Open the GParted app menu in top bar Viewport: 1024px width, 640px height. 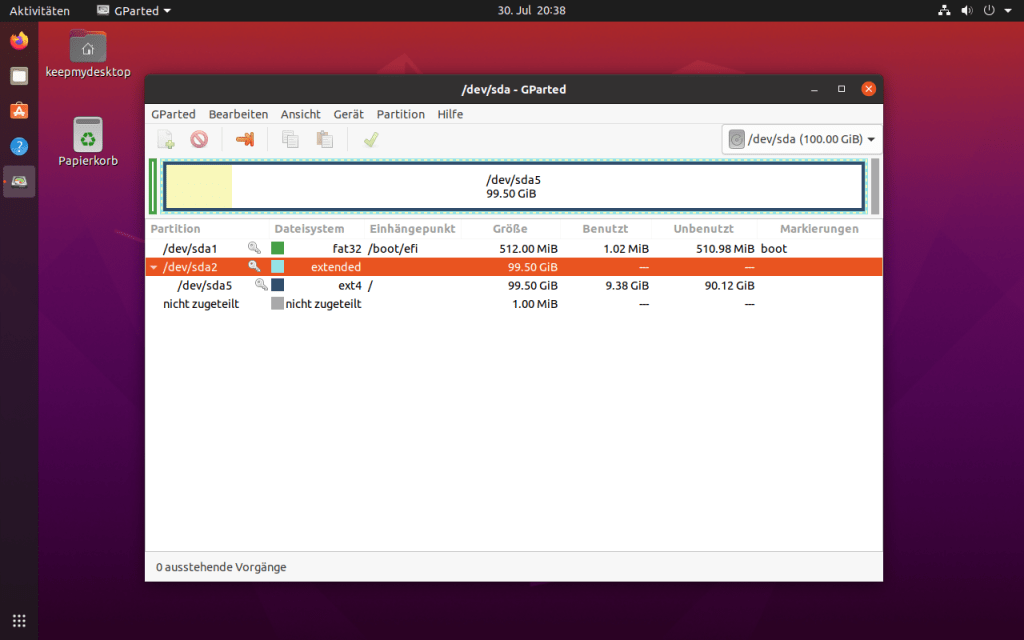pos(134,10)
